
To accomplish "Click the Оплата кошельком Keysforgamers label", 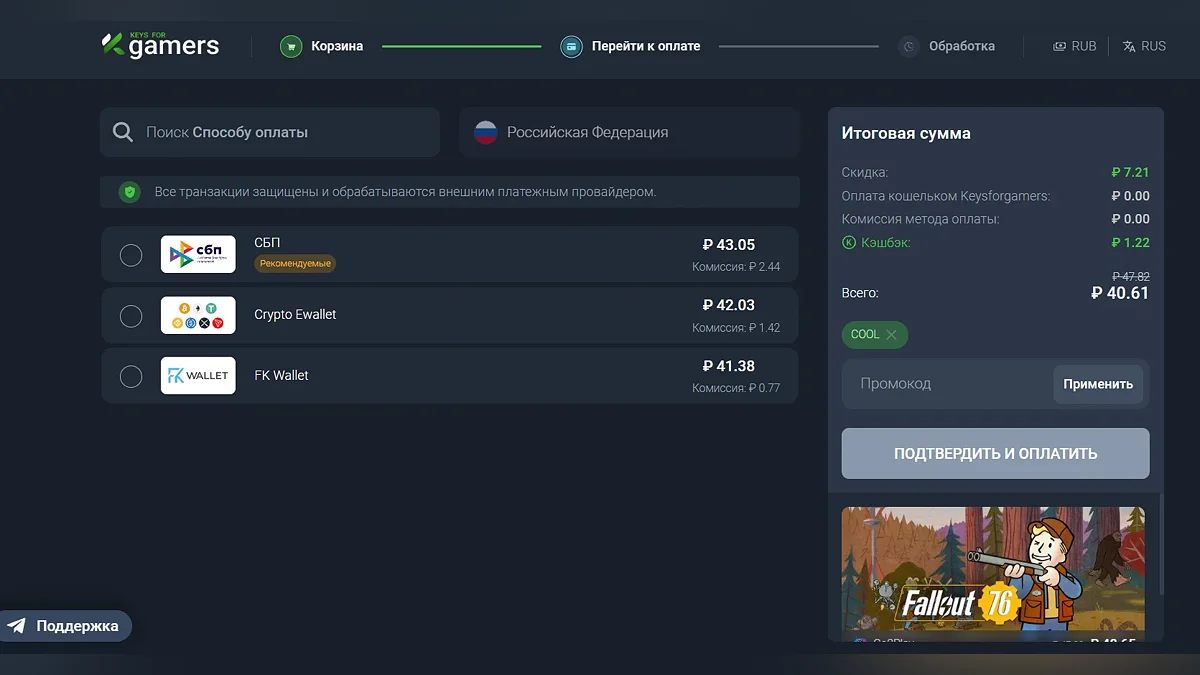I will coord(946,196).
